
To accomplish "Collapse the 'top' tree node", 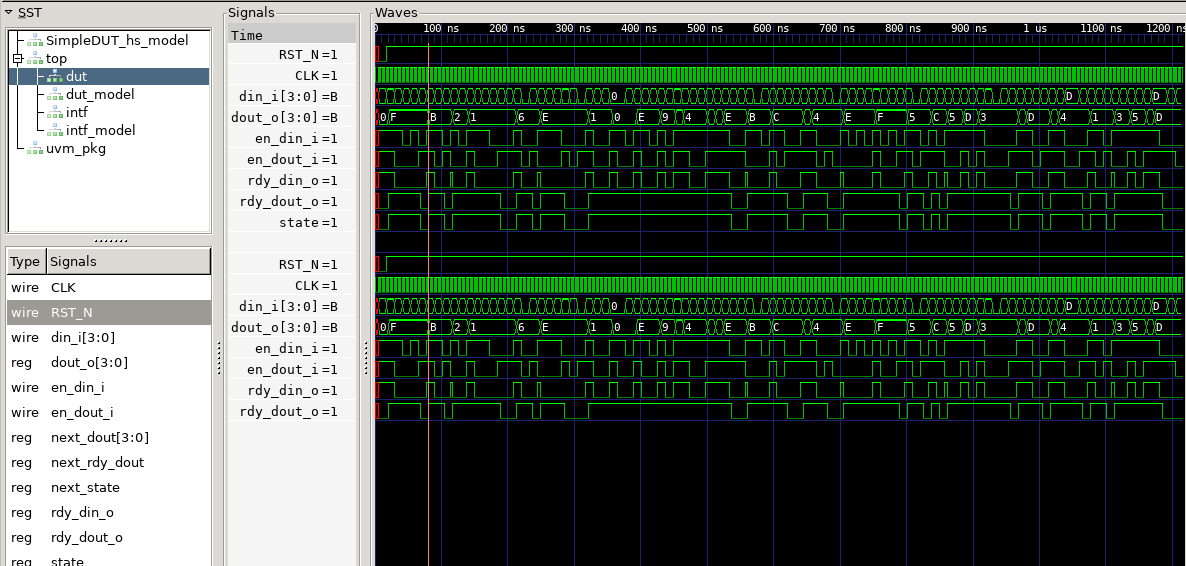I will point(18,58).
